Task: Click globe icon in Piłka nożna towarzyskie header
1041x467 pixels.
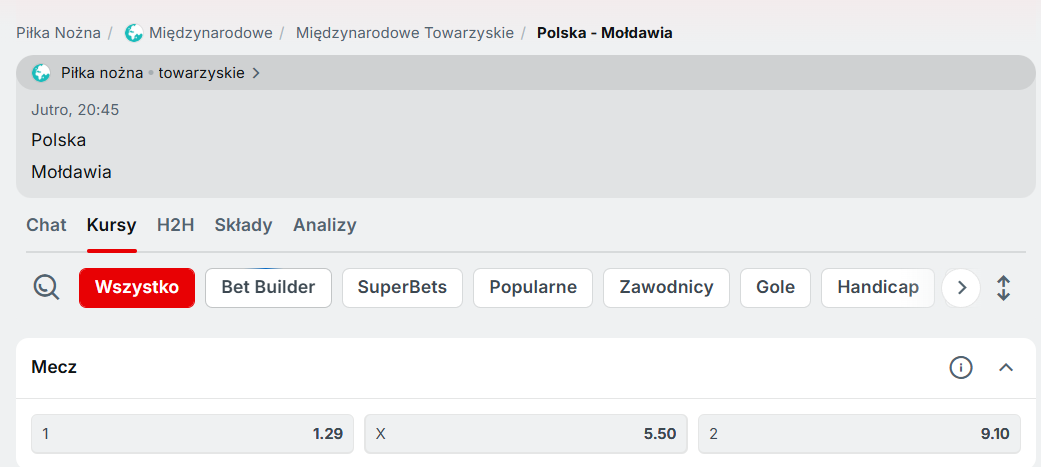Action: (41, 73)
